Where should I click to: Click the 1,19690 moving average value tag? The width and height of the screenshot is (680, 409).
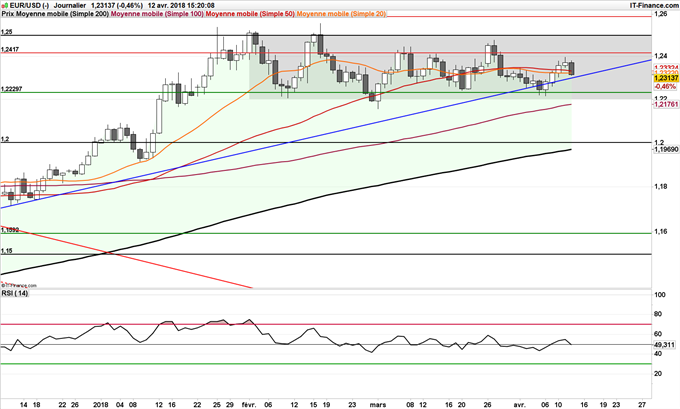point(666,149)
